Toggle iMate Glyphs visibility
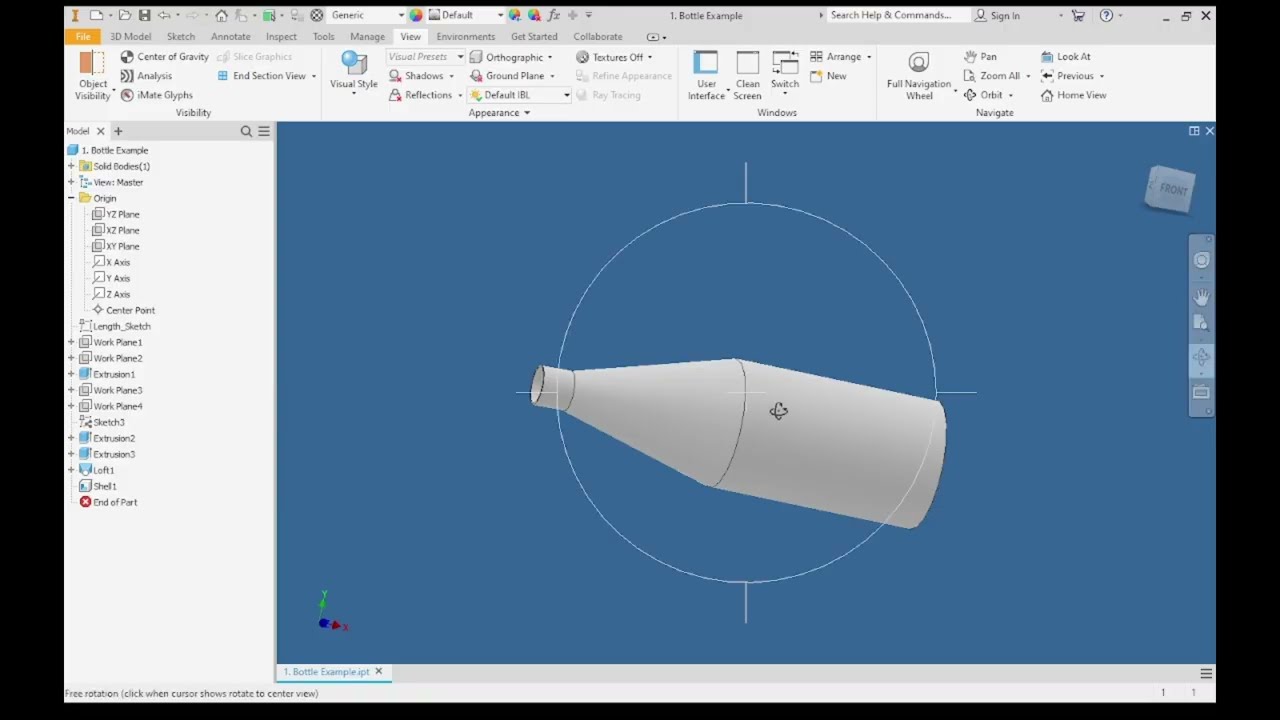The image size is (1280, 720). (x=157, y=95)
